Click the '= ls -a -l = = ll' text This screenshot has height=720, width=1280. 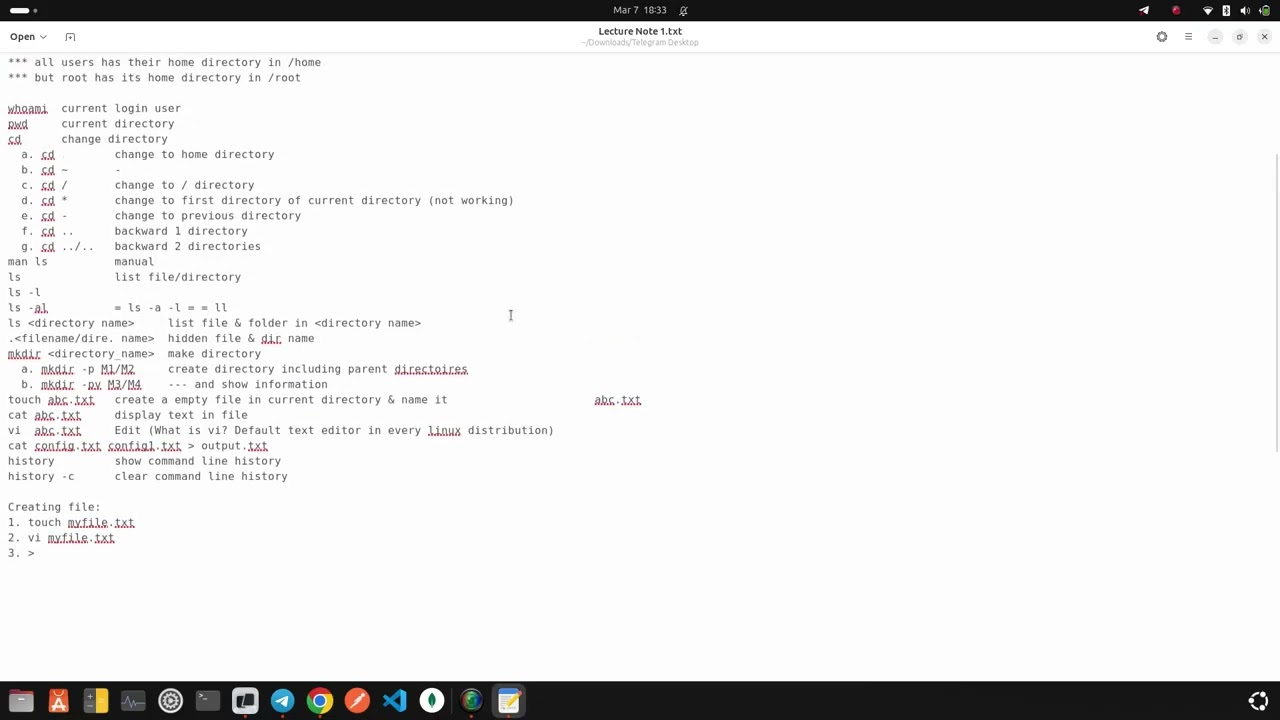coord(170,308)
